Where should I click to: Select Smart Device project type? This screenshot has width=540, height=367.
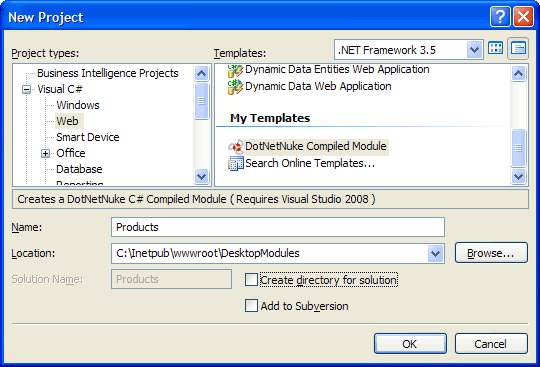pos(88,137)
